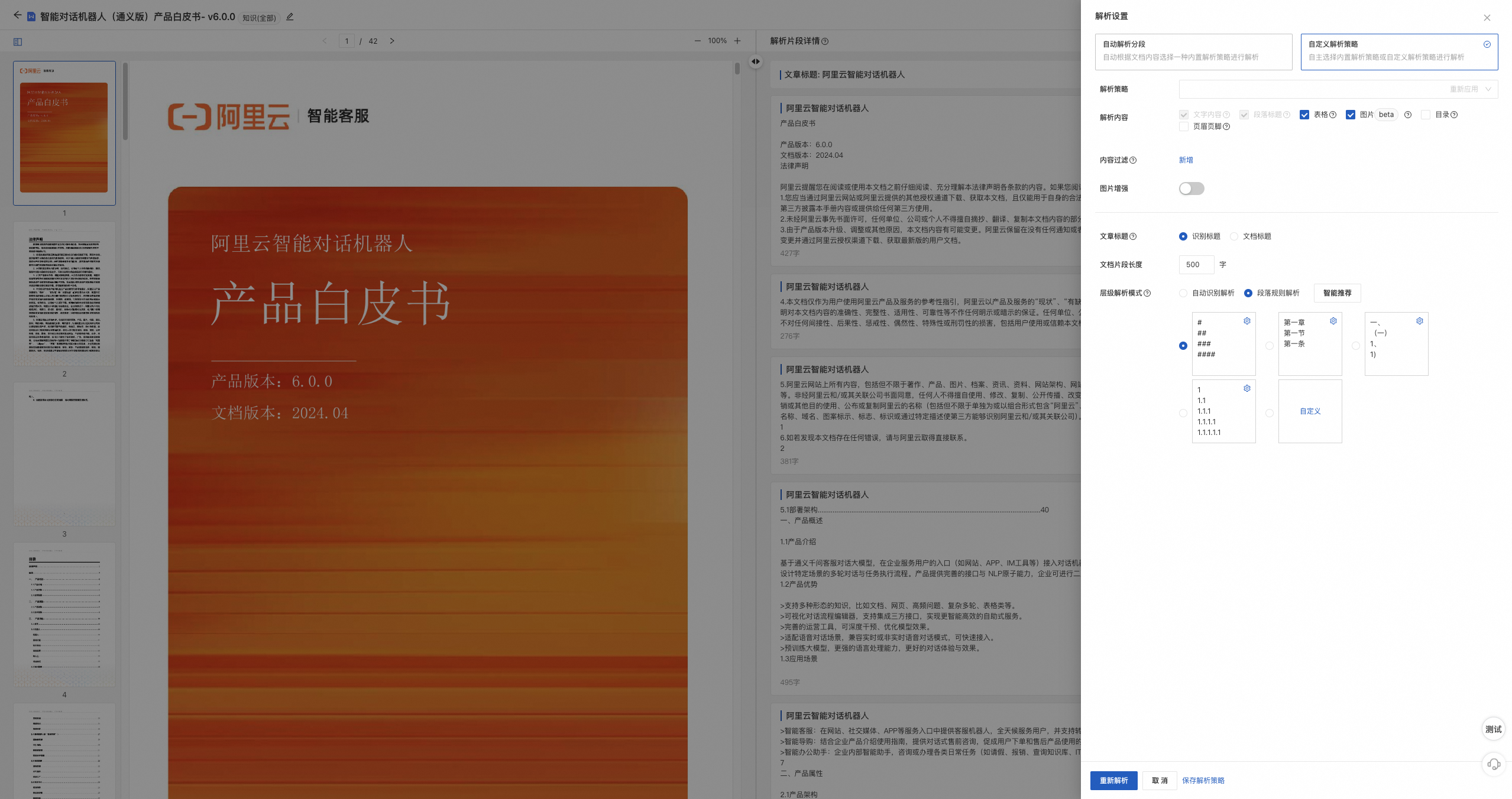Toggle the 图片增强 switch
This screenshot has height=799, width=1512.
pos(1192,189)
